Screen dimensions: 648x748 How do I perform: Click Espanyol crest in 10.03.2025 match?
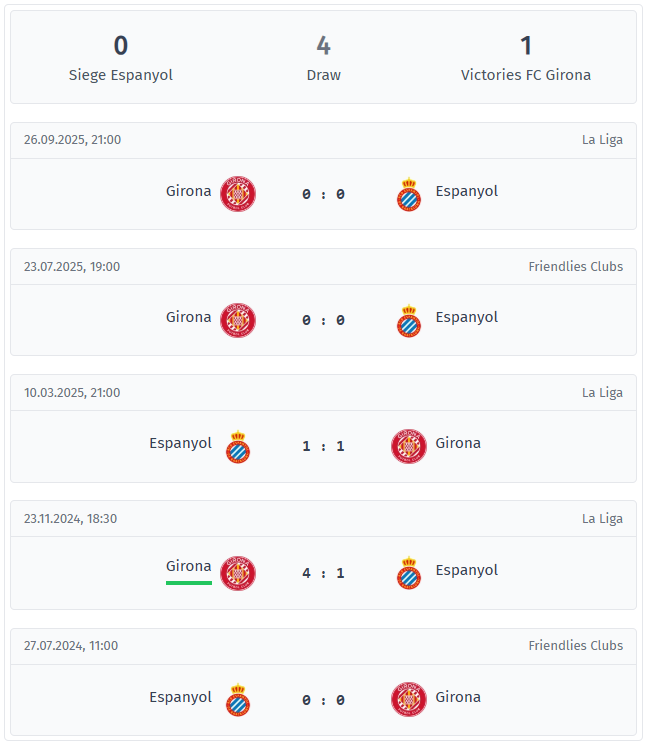(238, 447)
